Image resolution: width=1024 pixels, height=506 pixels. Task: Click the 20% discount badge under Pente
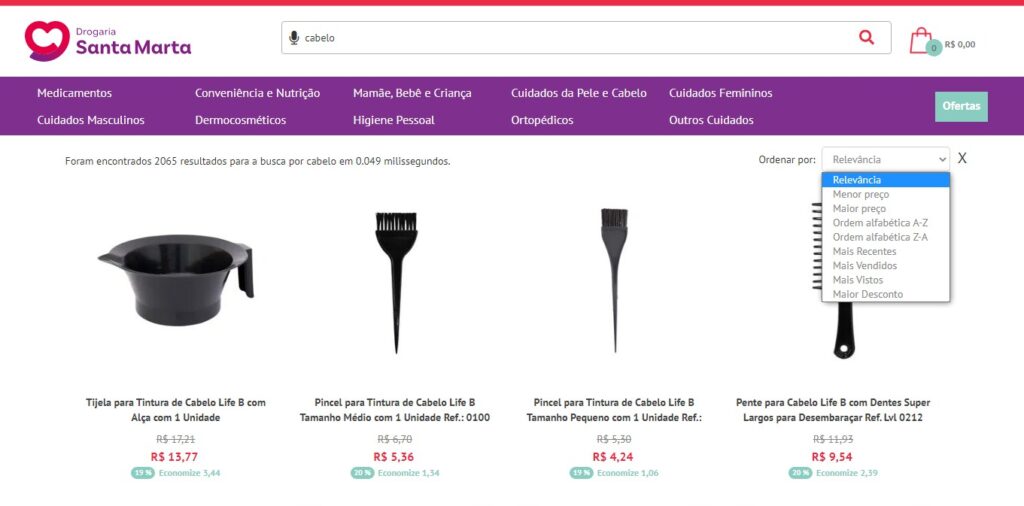pyautogui.click(x=800, y=473)
